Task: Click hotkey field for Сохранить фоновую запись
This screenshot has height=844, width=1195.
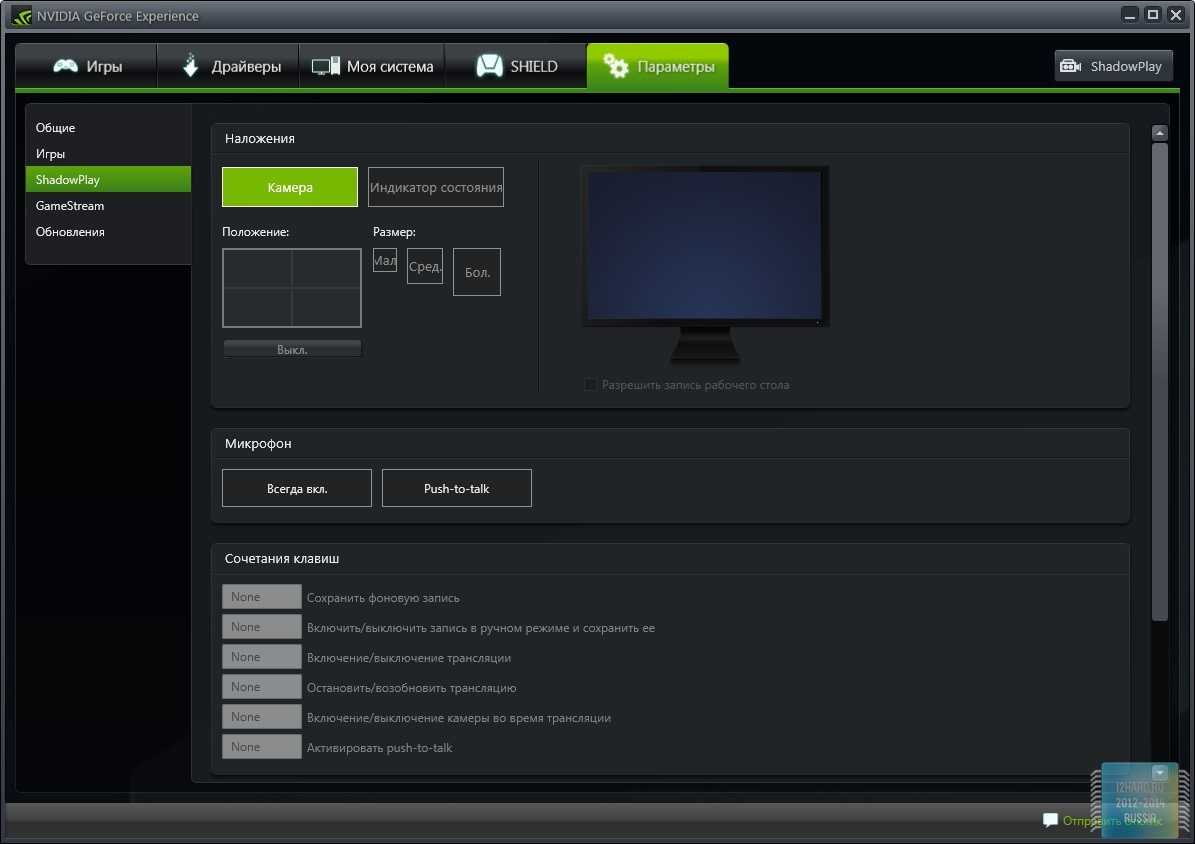Action: point(261,597)
